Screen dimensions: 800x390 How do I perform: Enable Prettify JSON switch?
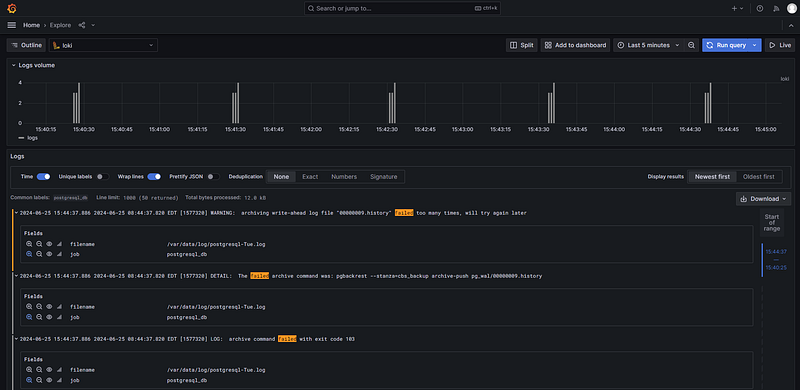point(214,177)
